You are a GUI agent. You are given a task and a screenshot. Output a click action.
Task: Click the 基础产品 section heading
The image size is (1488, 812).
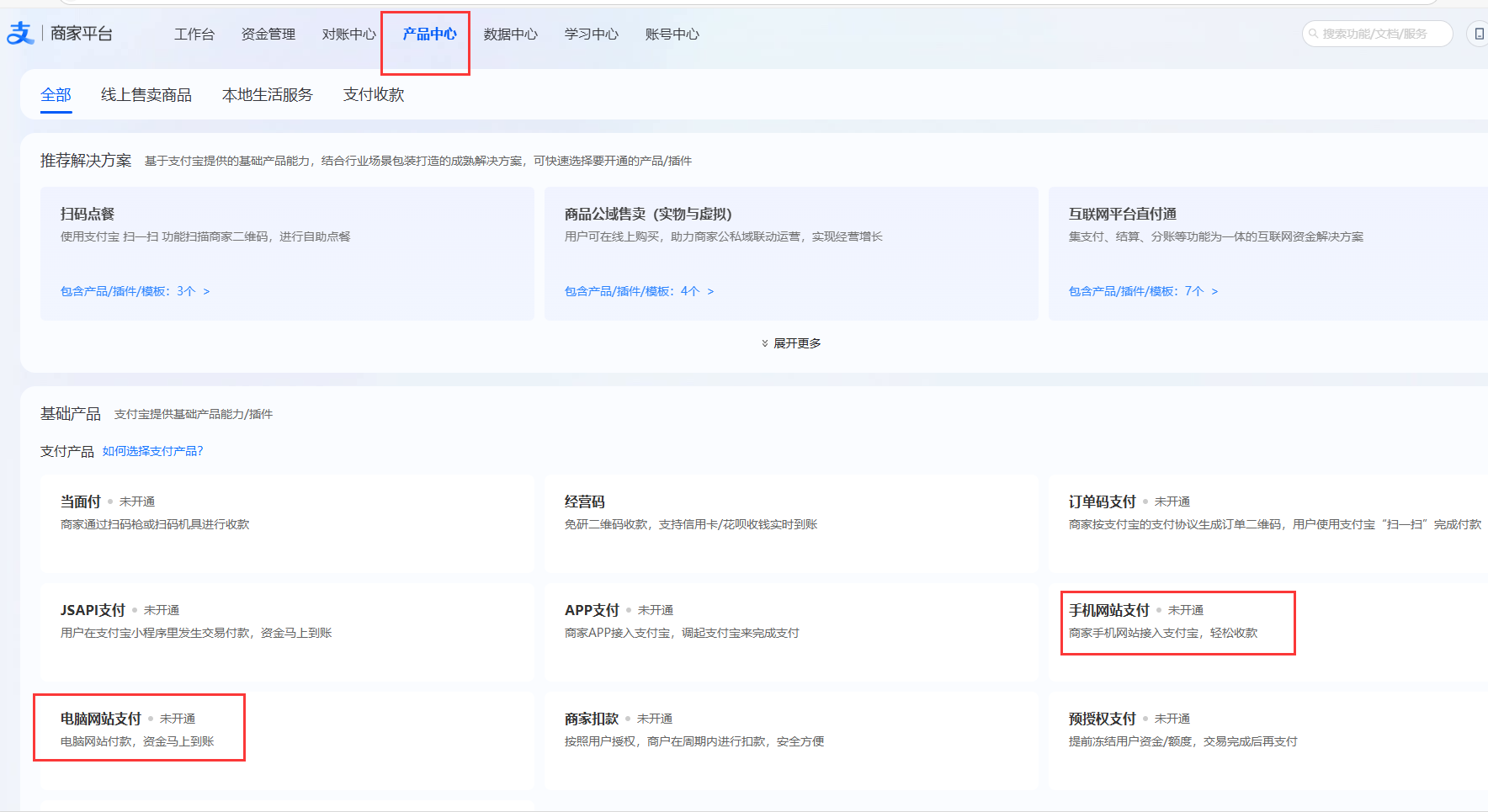pyautogui.click(x=71, y=414)
